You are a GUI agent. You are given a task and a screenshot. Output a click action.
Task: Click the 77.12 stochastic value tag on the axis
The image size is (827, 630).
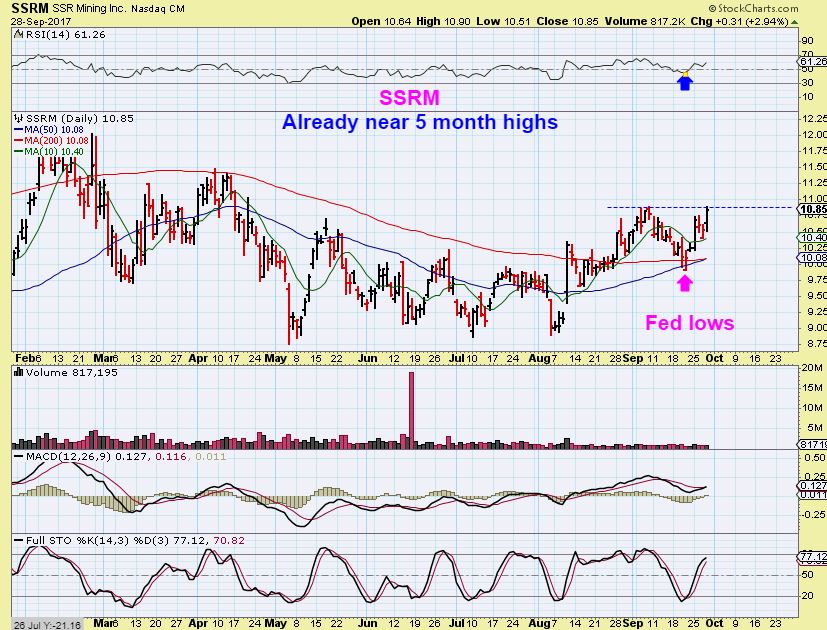813,556
